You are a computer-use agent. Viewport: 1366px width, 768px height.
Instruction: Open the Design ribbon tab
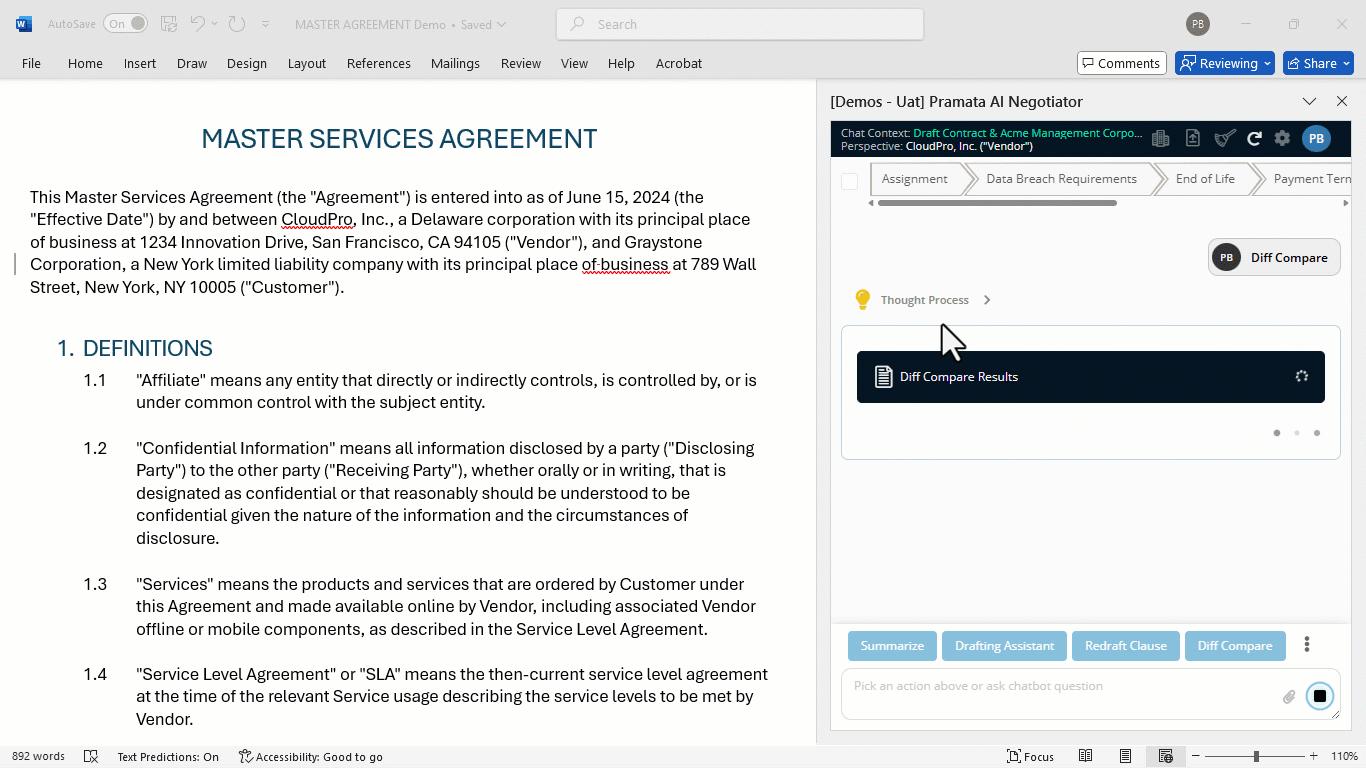(x=247, y=63)
